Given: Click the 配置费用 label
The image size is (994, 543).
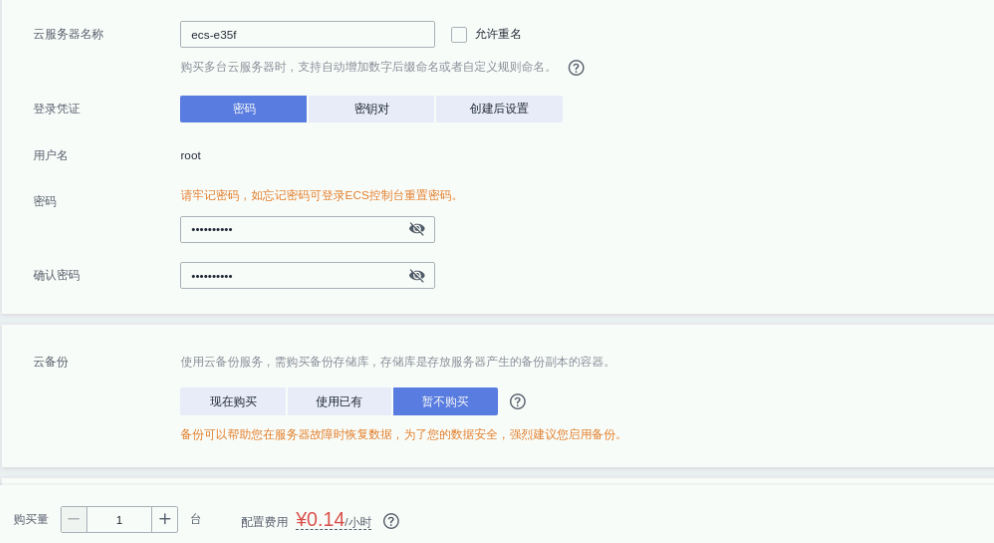Looking at the screenshot, I should pyautogui.click(x=264, y=522).
